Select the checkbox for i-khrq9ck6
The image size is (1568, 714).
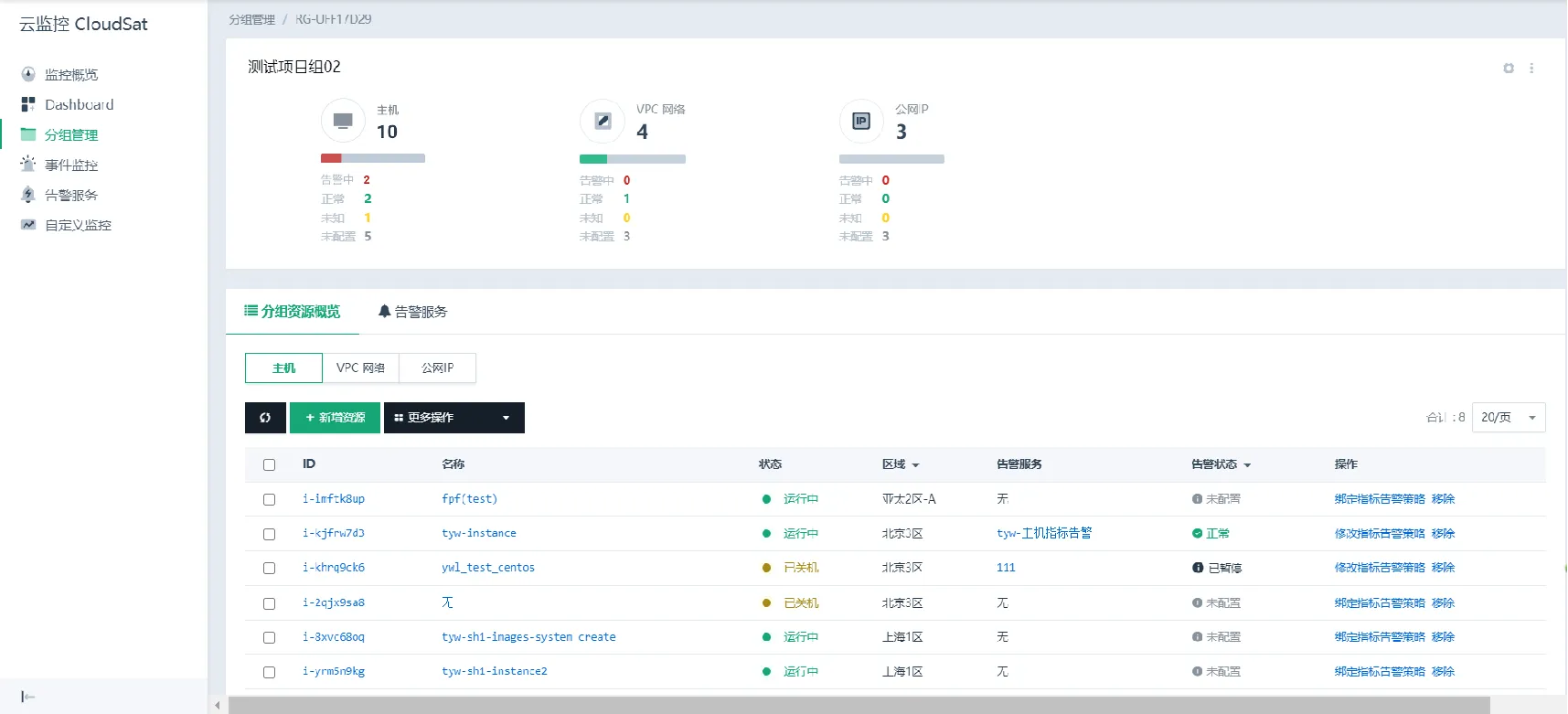269,568
